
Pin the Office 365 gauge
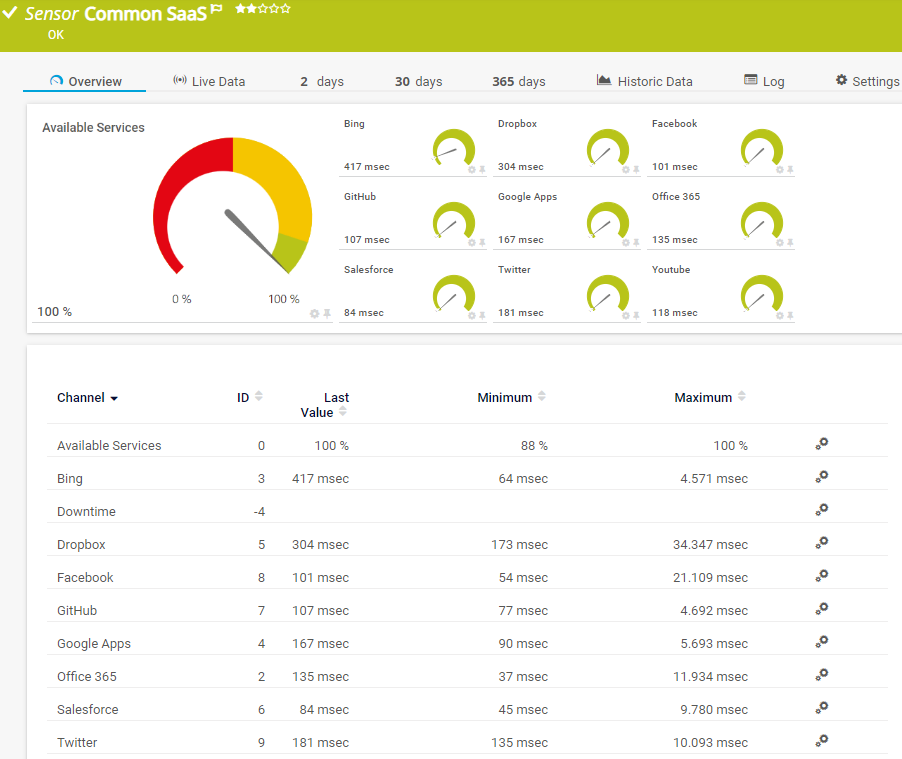pos(790,243)
